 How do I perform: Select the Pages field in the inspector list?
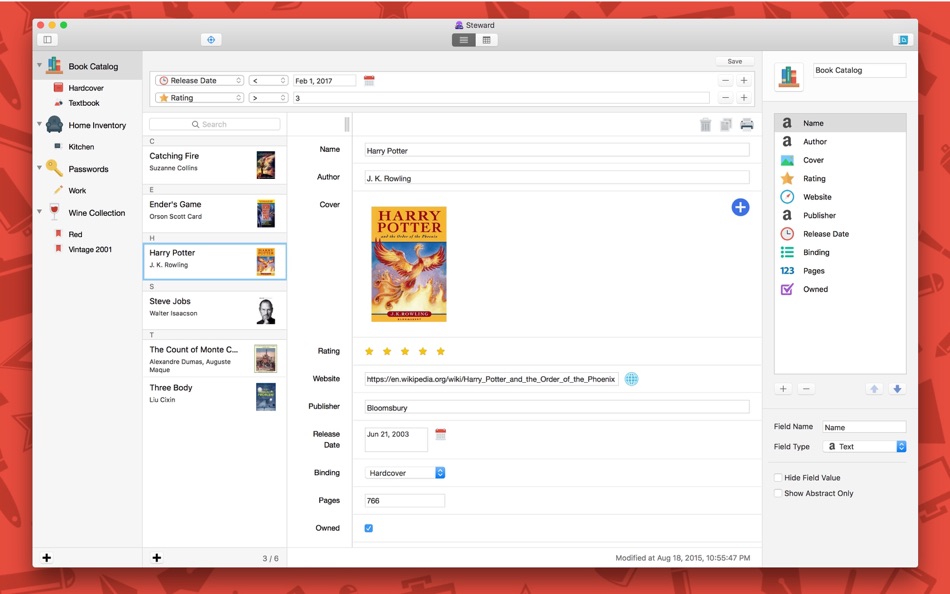840,271
